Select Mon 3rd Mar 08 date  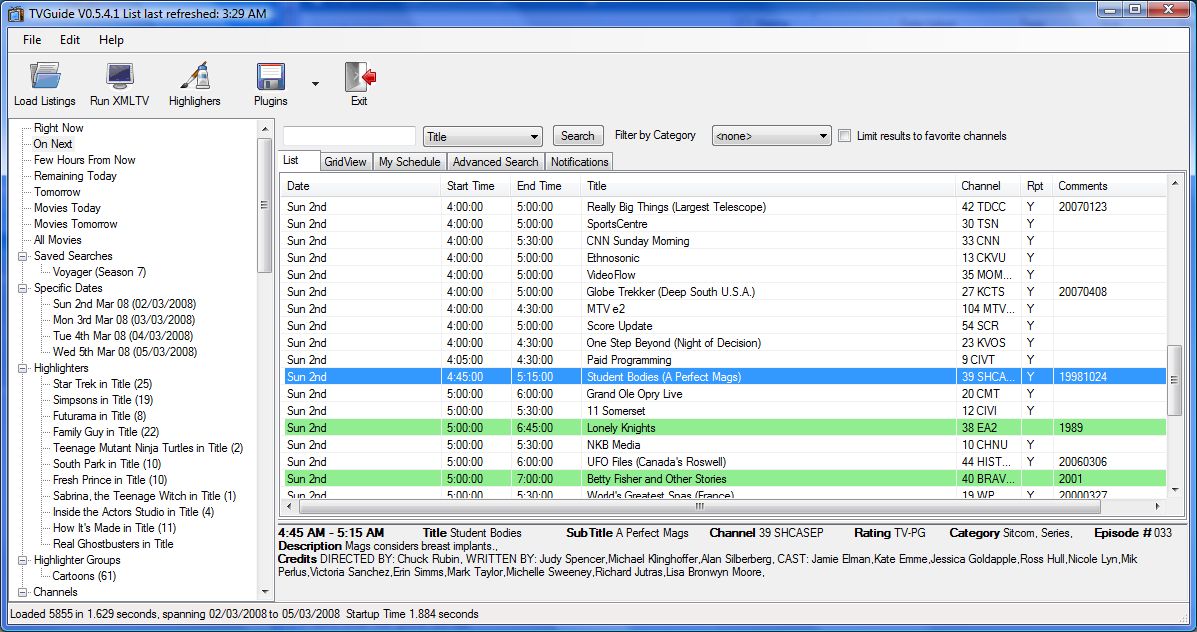click(124, 321)
